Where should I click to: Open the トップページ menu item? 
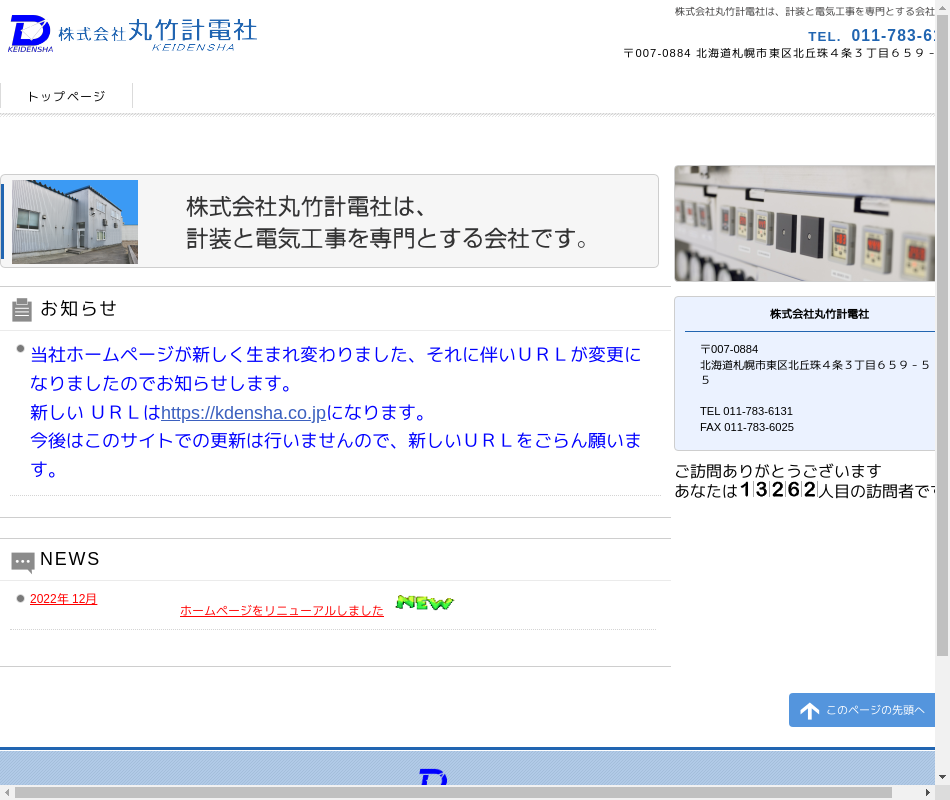tap(67, 96)
